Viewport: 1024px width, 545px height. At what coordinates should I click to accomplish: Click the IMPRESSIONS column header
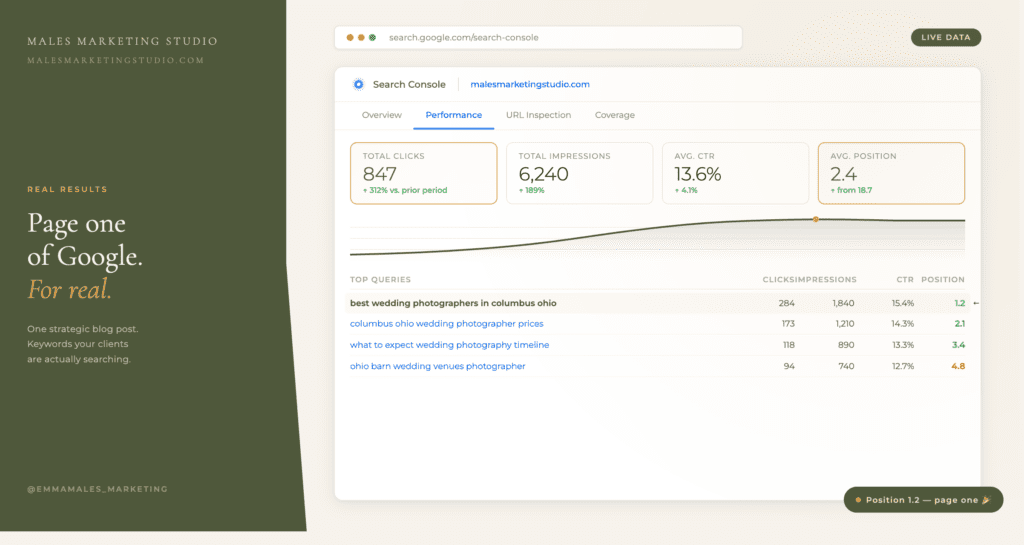point(824,279)
